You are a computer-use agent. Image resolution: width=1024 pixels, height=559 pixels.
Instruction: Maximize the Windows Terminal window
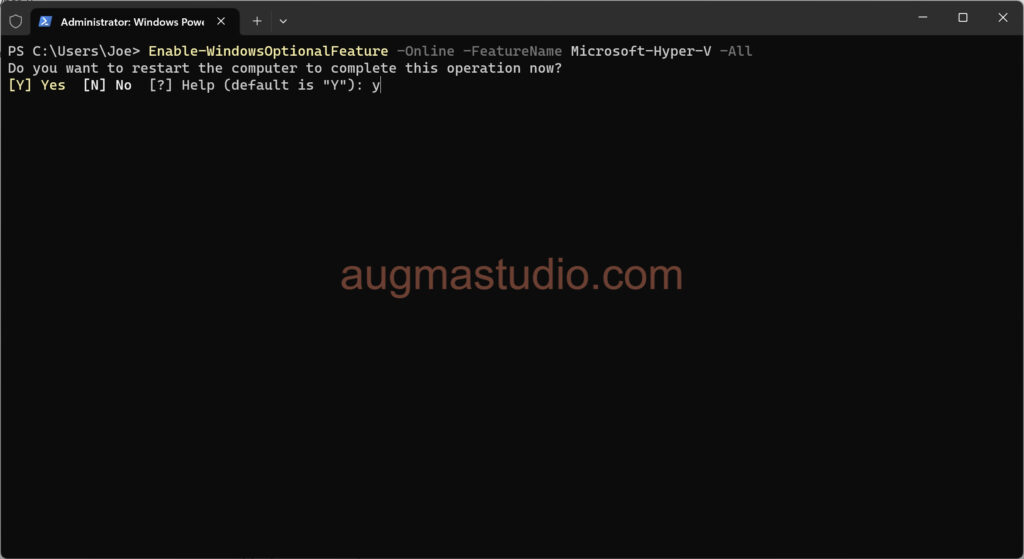click(962, 18)
